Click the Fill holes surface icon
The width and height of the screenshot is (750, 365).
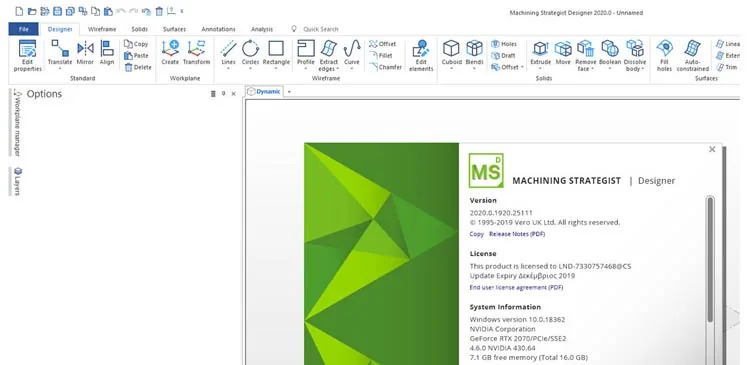pos(664,48)
